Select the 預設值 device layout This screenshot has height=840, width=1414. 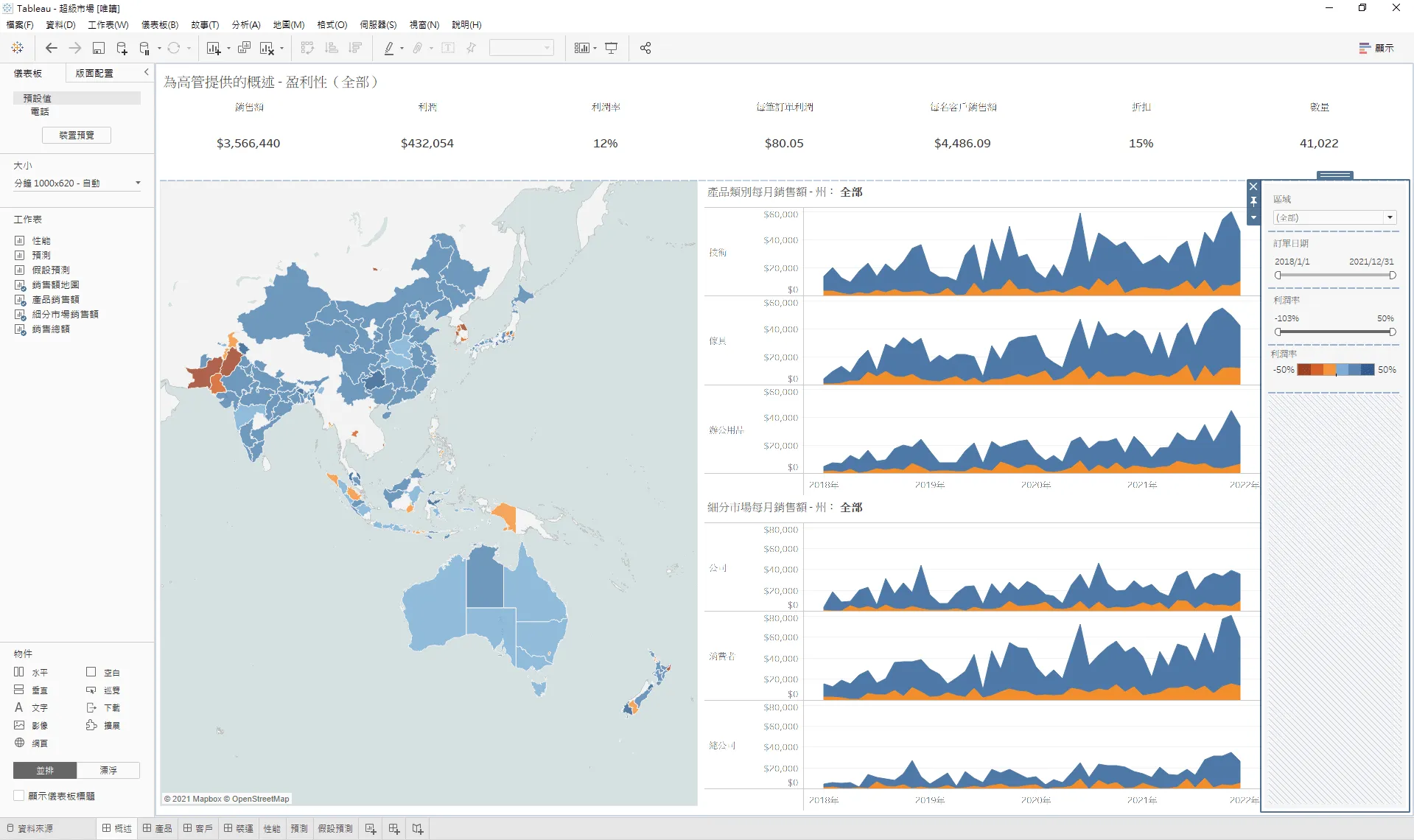point(77,98)
